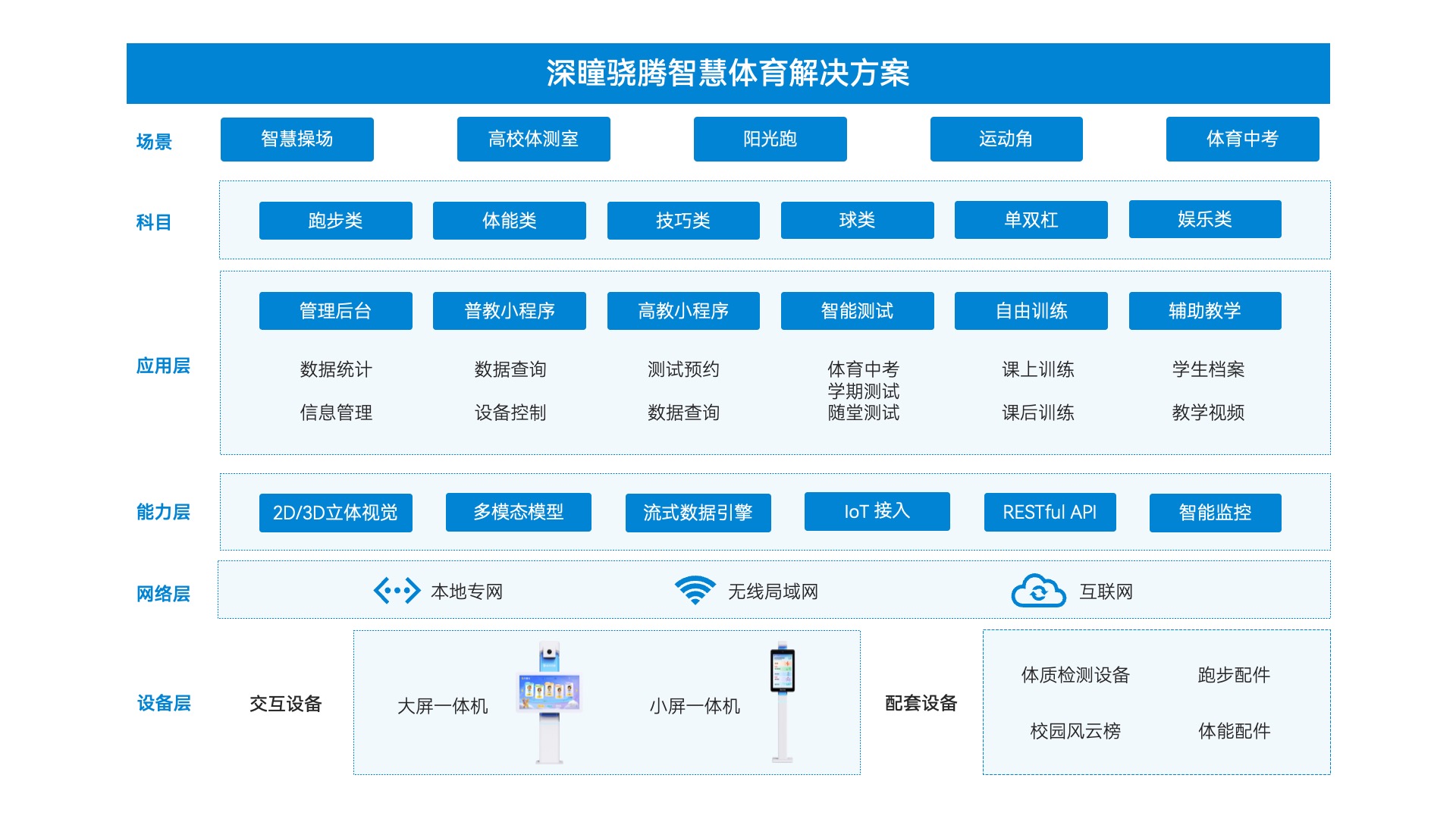Select the 教学视频 text under 辅助教学
Screen dimensions: 1456x819
(x=1207, y=413)
